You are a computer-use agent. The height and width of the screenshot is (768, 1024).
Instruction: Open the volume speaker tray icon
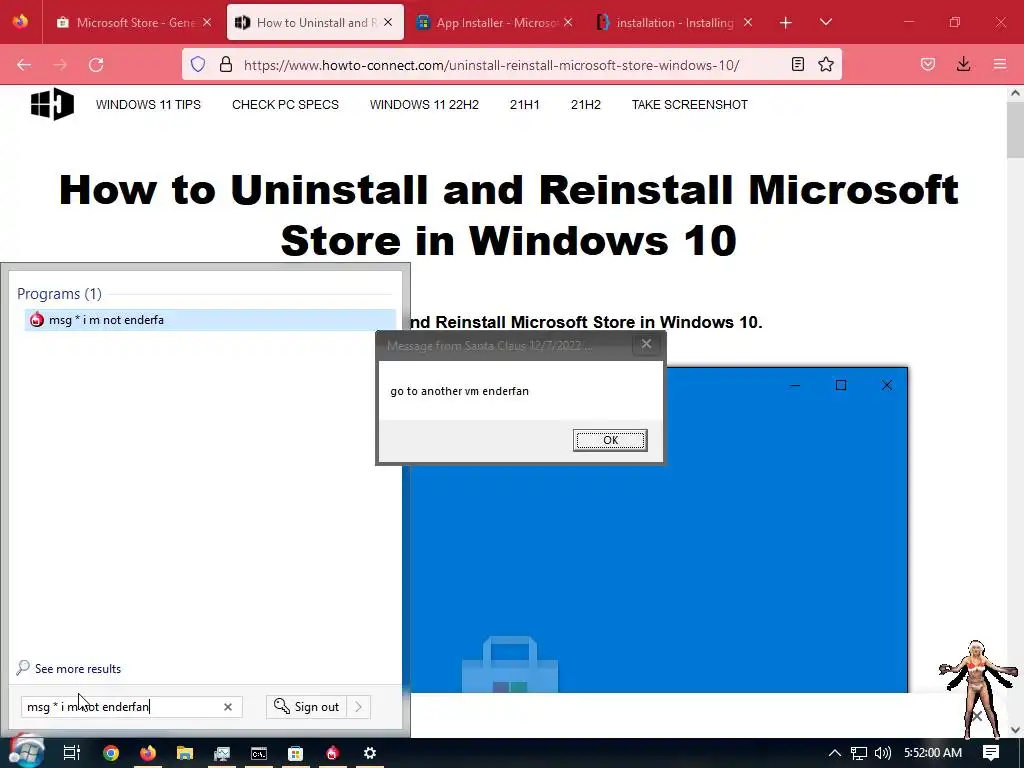[883, 753]
